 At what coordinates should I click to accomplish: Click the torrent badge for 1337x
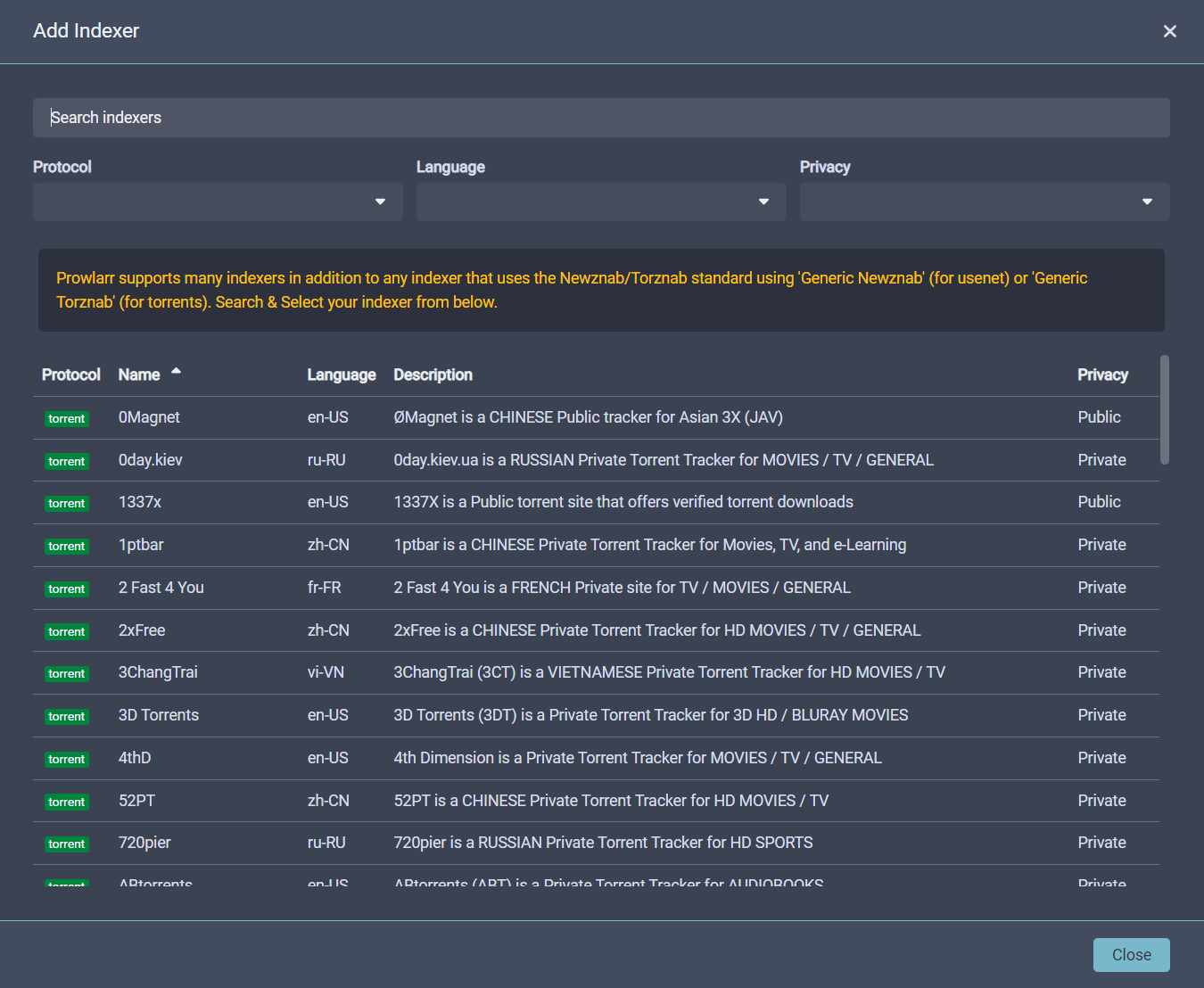coord(67,504)
